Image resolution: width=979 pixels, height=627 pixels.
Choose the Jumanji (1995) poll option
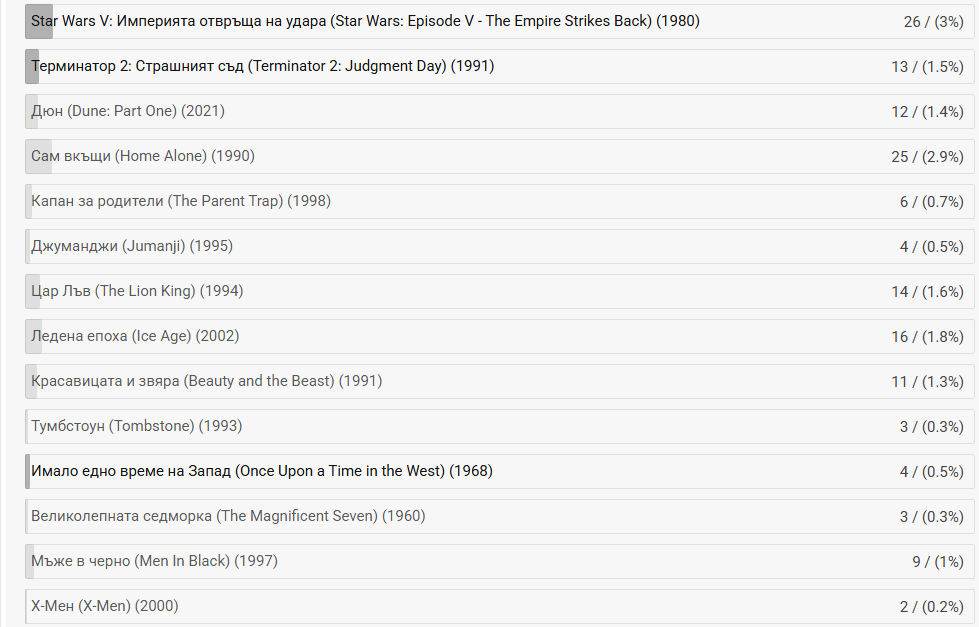pyautogui.click(x=499, y=246)
